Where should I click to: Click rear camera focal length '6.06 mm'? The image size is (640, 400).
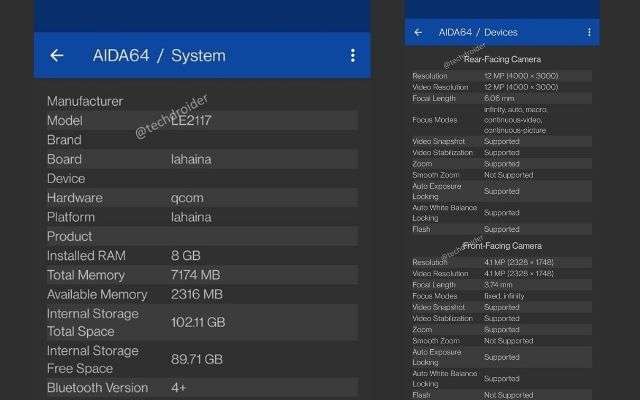[x=499, y=98]
